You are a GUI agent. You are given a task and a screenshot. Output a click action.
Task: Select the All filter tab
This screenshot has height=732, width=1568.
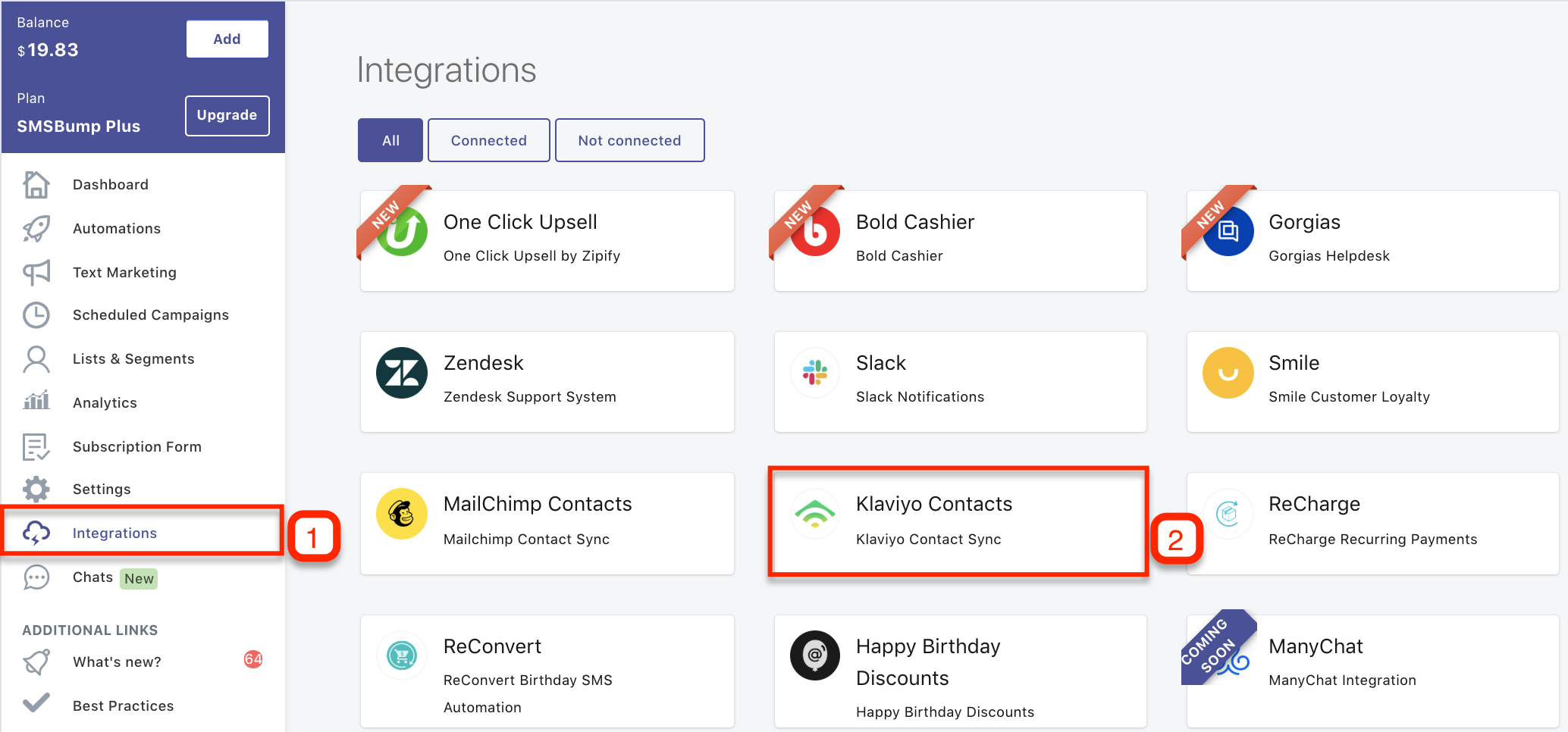pos(390,140)
